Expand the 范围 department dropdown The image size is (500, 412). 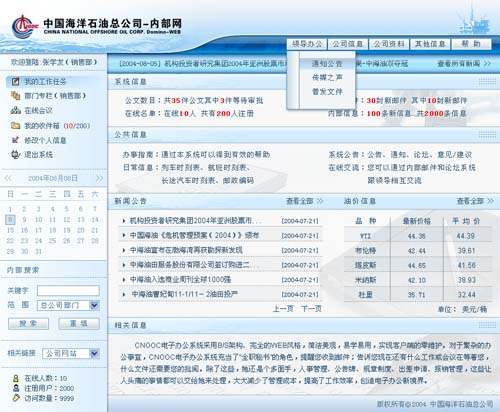coord(94,305)
